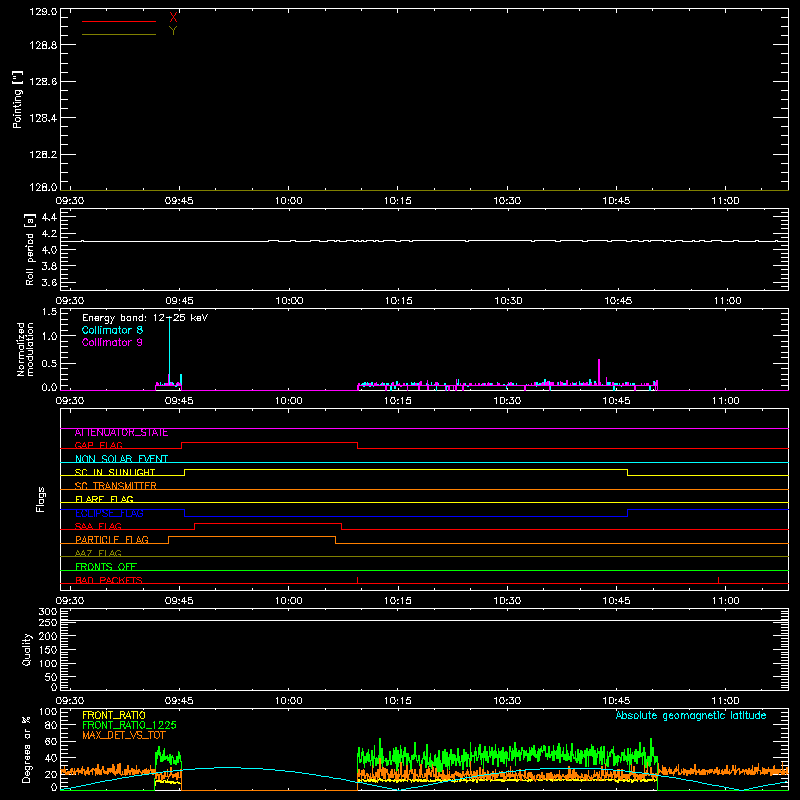This screenshot has height=800, width=800.
Task: Click the red X legend label
Action: (x=173, y=17)
